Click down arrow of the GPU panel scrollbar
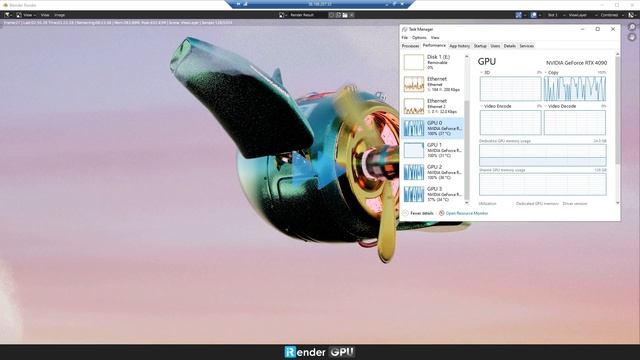Screen dimensions: 640x360 [x=617, y=203]
